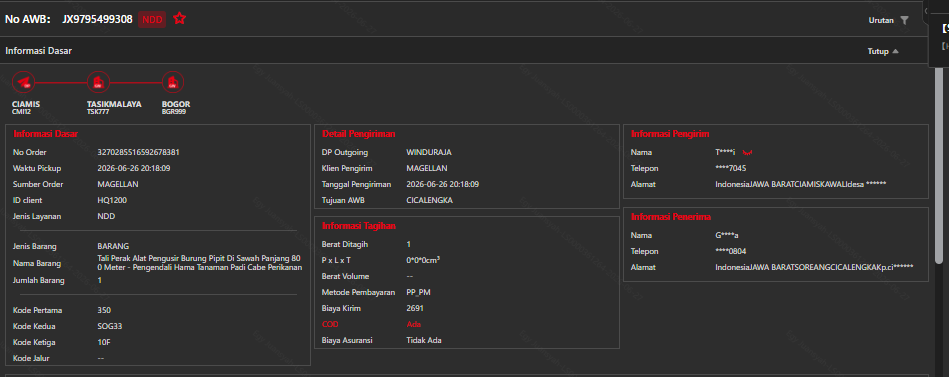Click the TASIKMALAYA gateway station icon

pos(98,82)
